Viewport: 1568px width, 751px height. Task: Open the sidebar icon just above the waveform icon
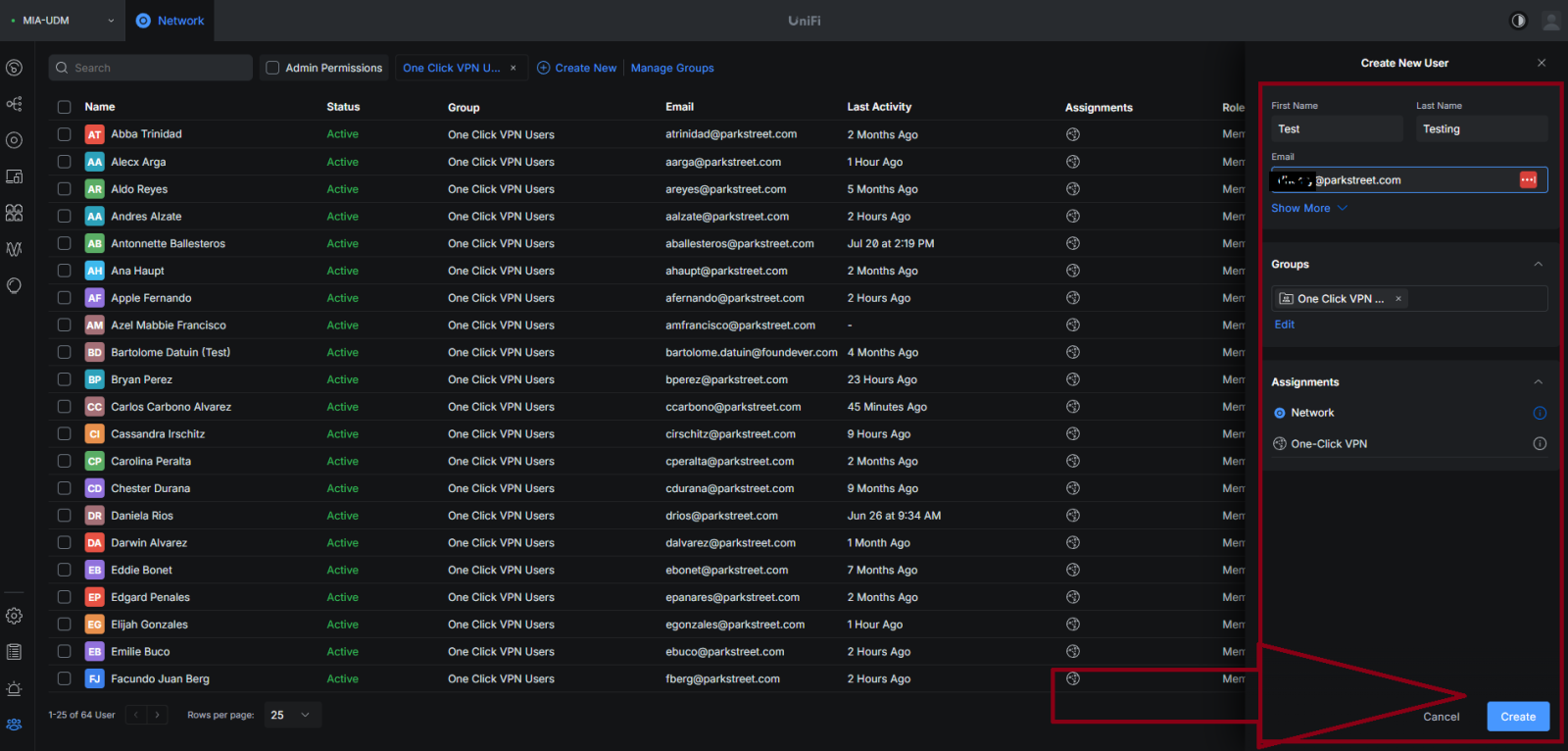14,213
